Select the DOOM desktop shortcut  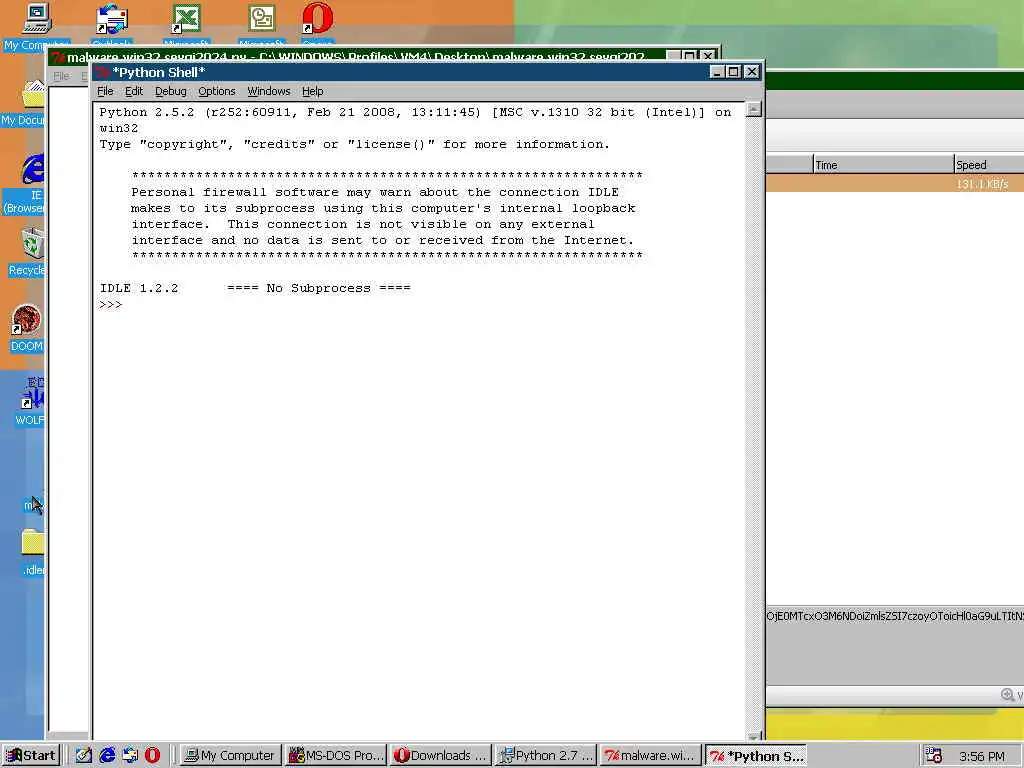[x=26, y=328]
